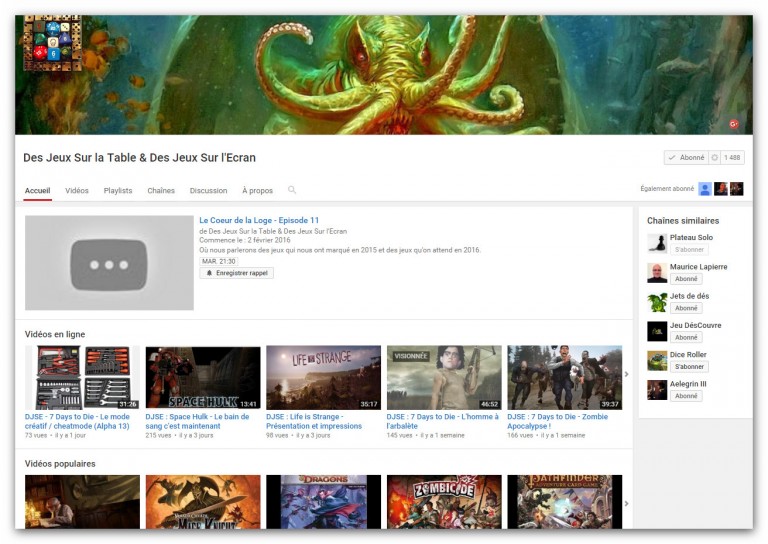The image size is (768, 544).
Task: Click the Jets de dés channel name
Action: point(690,296)
